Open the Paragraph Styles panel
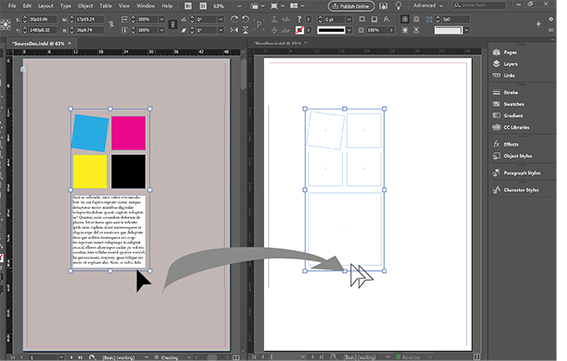 [x=516, y=173]
